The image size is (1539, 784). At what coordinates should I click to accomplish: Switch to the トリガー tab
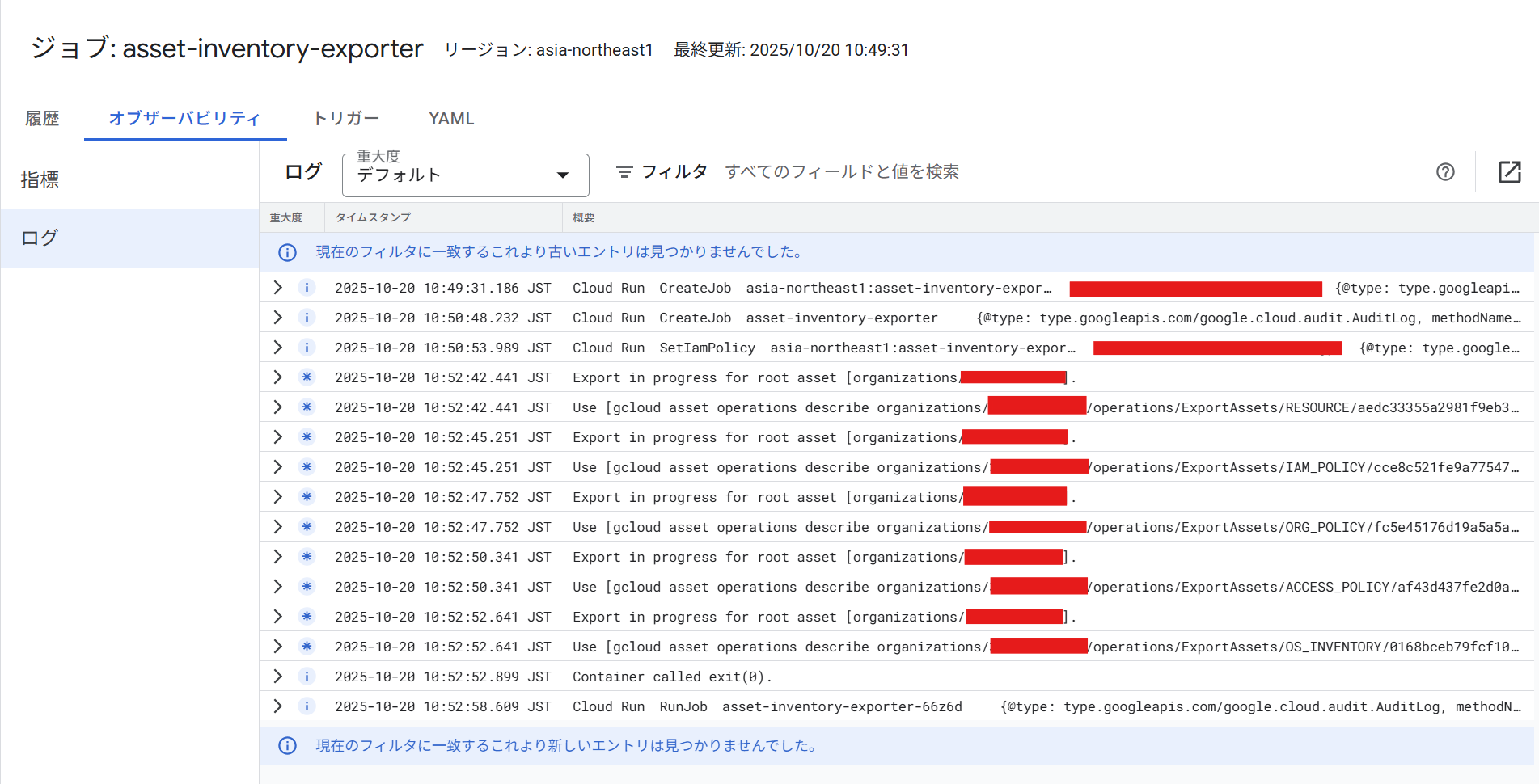click(x=346, y=119)
